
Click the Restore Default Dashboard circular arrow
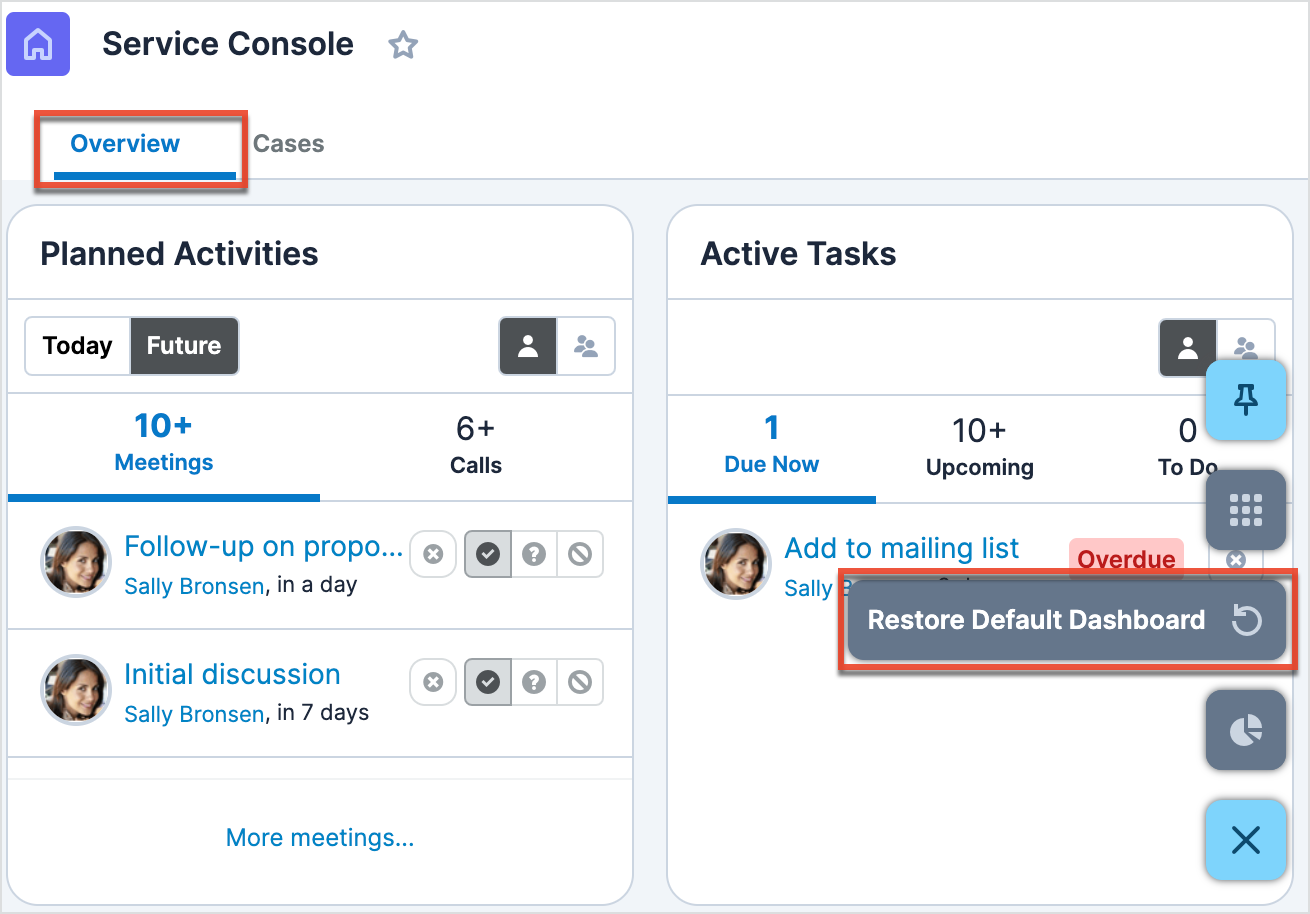pyautogui.click(x=1246, y=620)
